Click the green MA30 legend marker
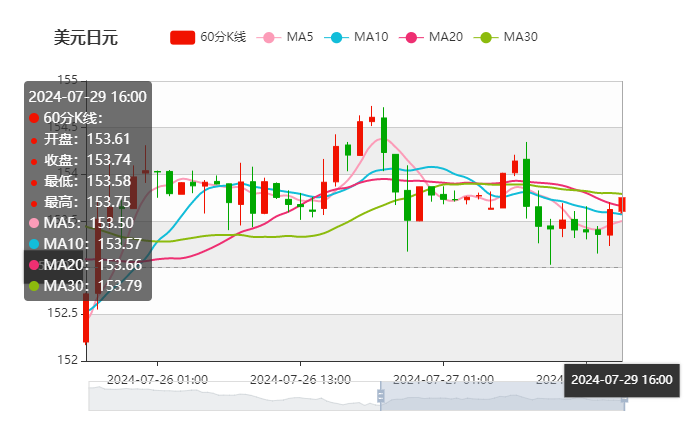Screen dimensions: 689x427 point(486,37)
